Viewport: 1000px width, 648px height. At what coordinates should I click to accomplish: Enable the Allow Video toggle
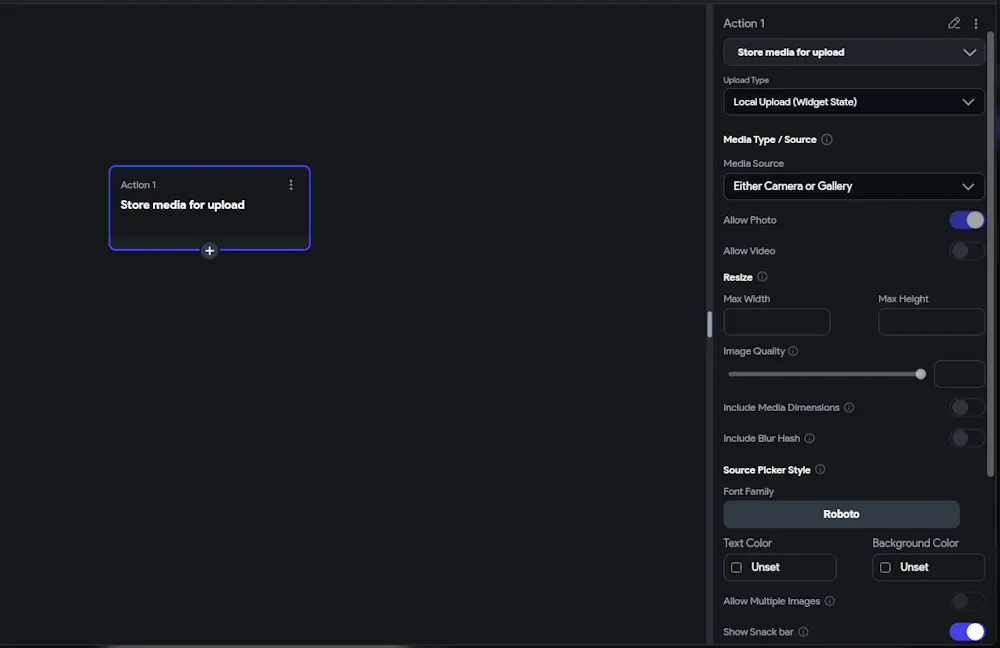pyautogui.click(x=967, y=251)
